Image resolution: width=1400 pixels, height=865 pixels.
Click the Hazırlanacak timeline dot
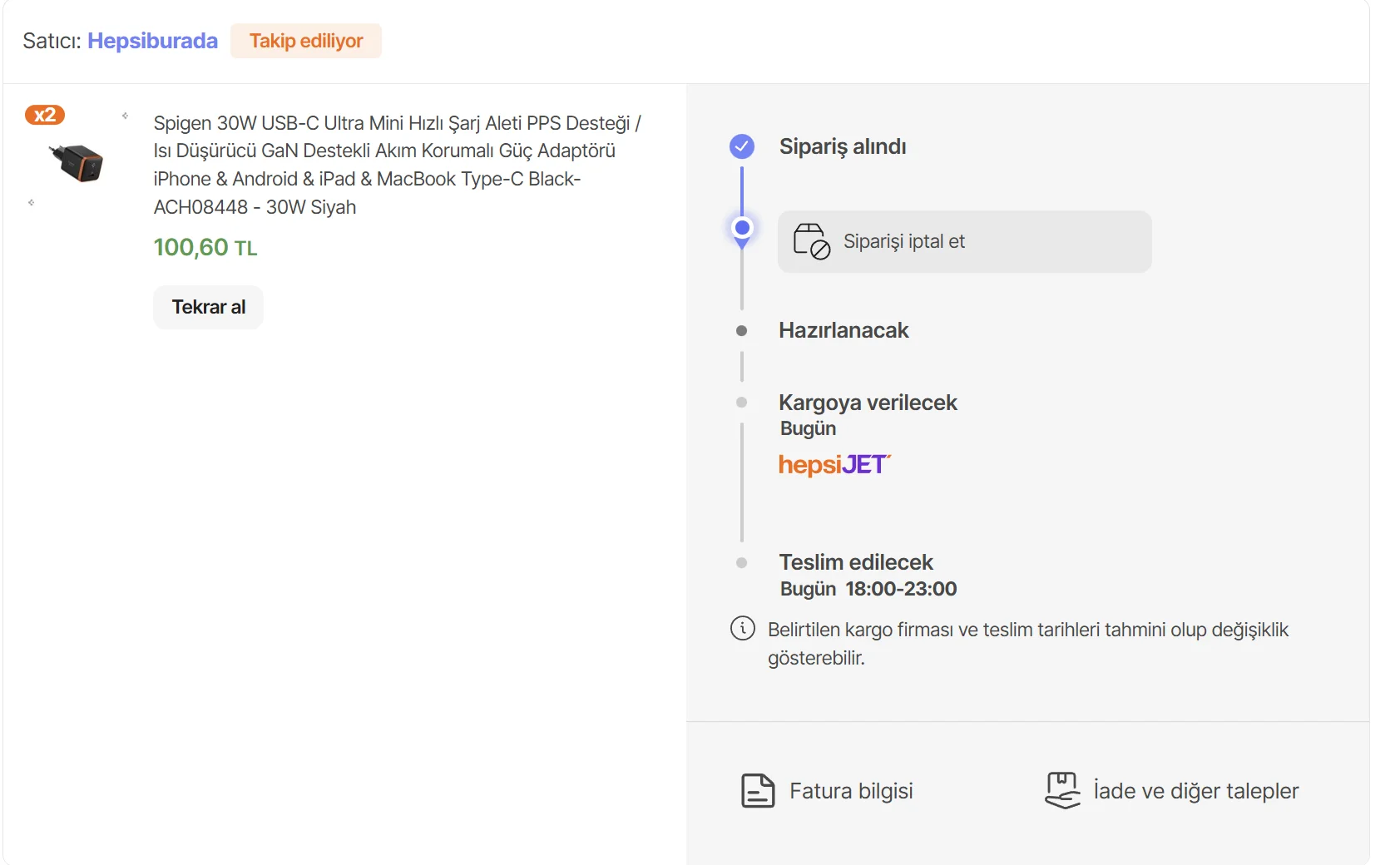pyautogui.click(x=742, y=331)
